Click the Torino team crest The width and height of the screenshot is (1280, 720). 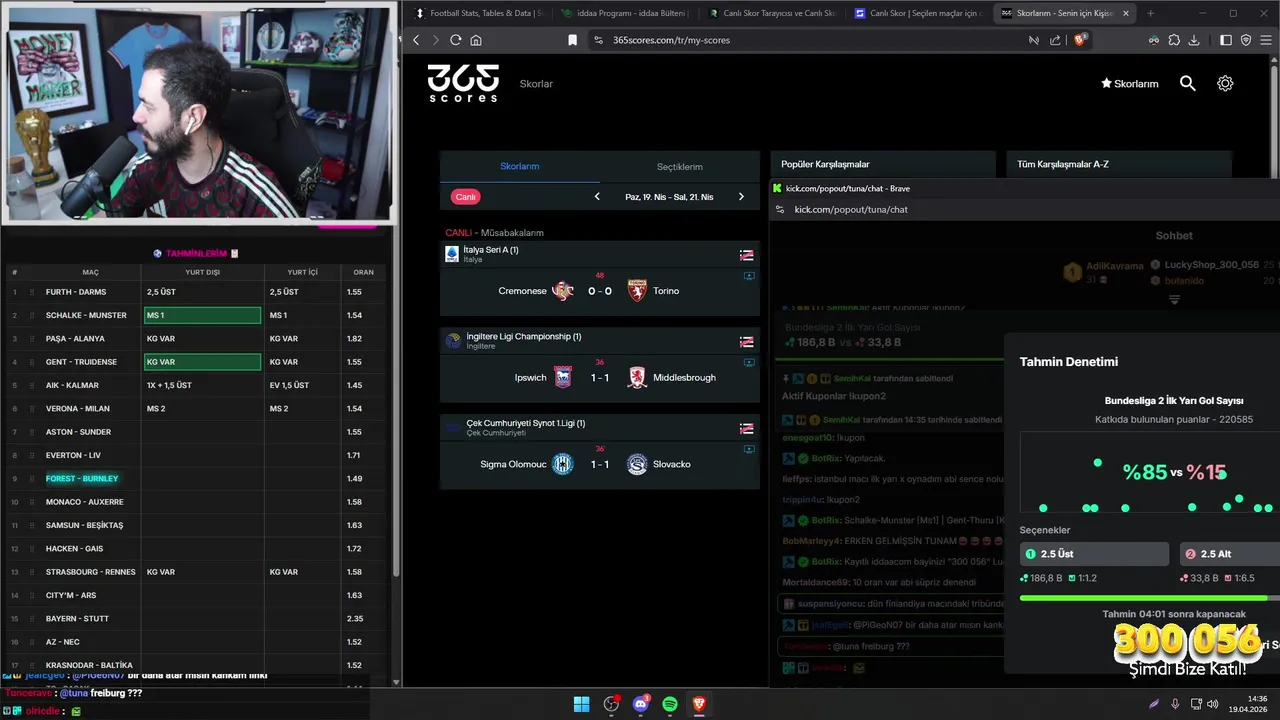tap(637, 291)
